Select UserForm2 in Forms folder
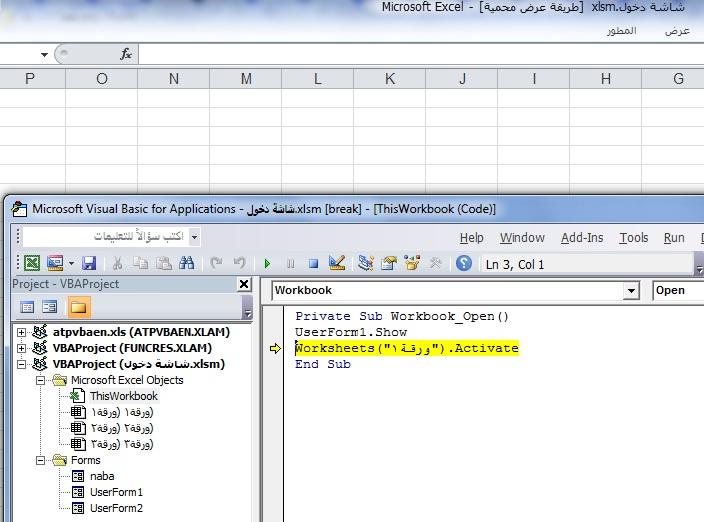The width and height of the screenshot is (704, 522). click(116, 509)
